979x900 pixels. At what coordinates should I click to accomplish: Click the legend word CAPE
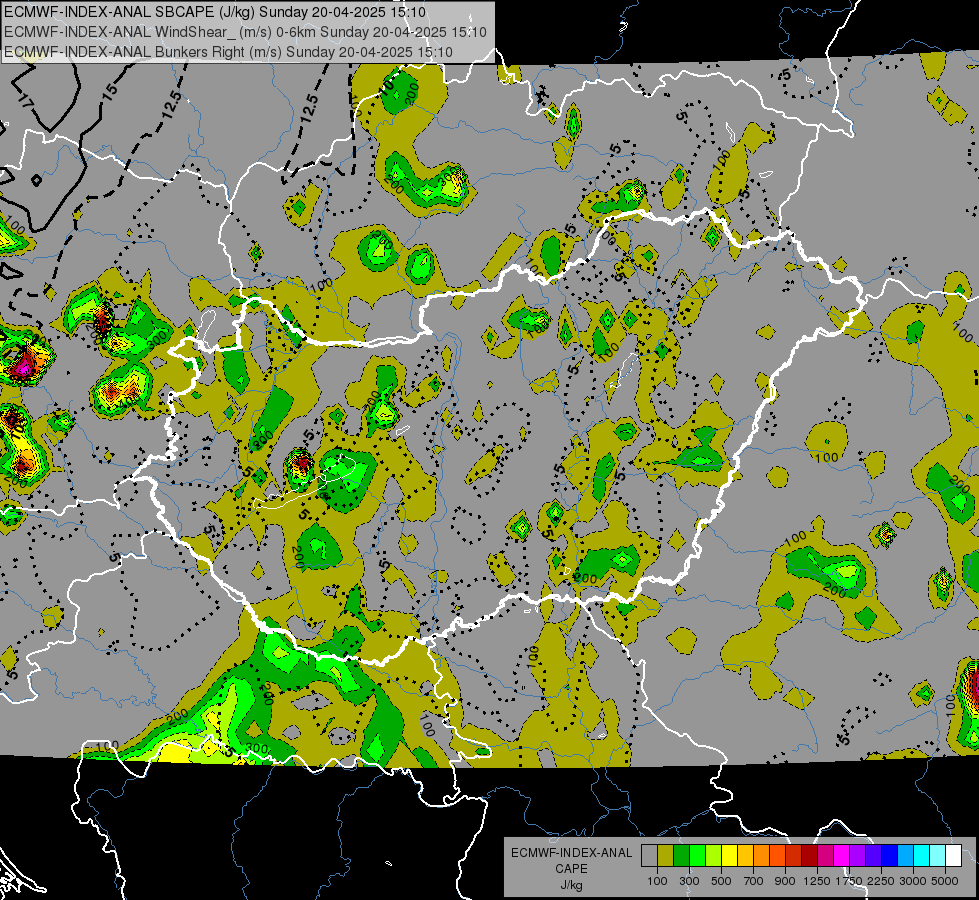tap(571, 869)
